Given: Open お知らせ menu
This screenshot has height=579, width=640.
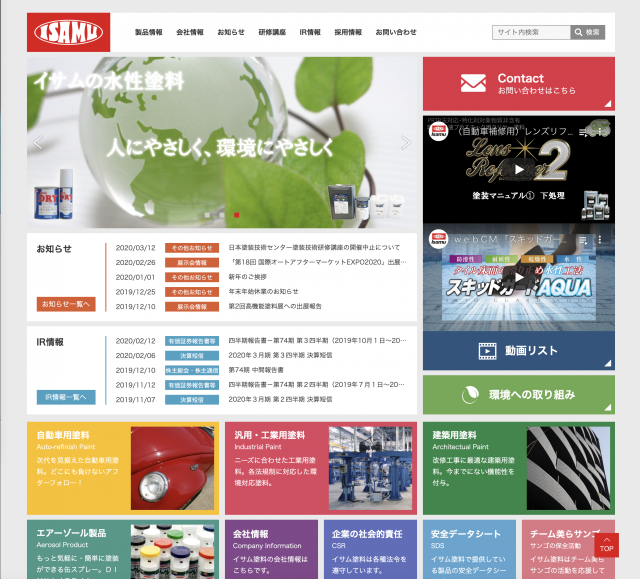Looking at the screenshot, I should point(231,32).
